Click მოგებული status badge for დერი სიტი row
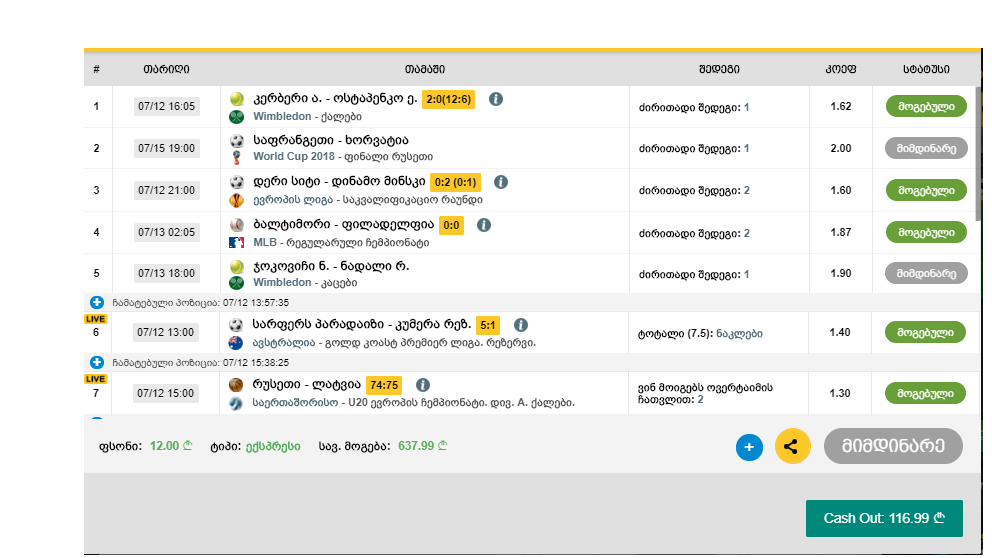The width and height of the screenshot is (992, 558). pyautogui.click(x=926, y=190)
